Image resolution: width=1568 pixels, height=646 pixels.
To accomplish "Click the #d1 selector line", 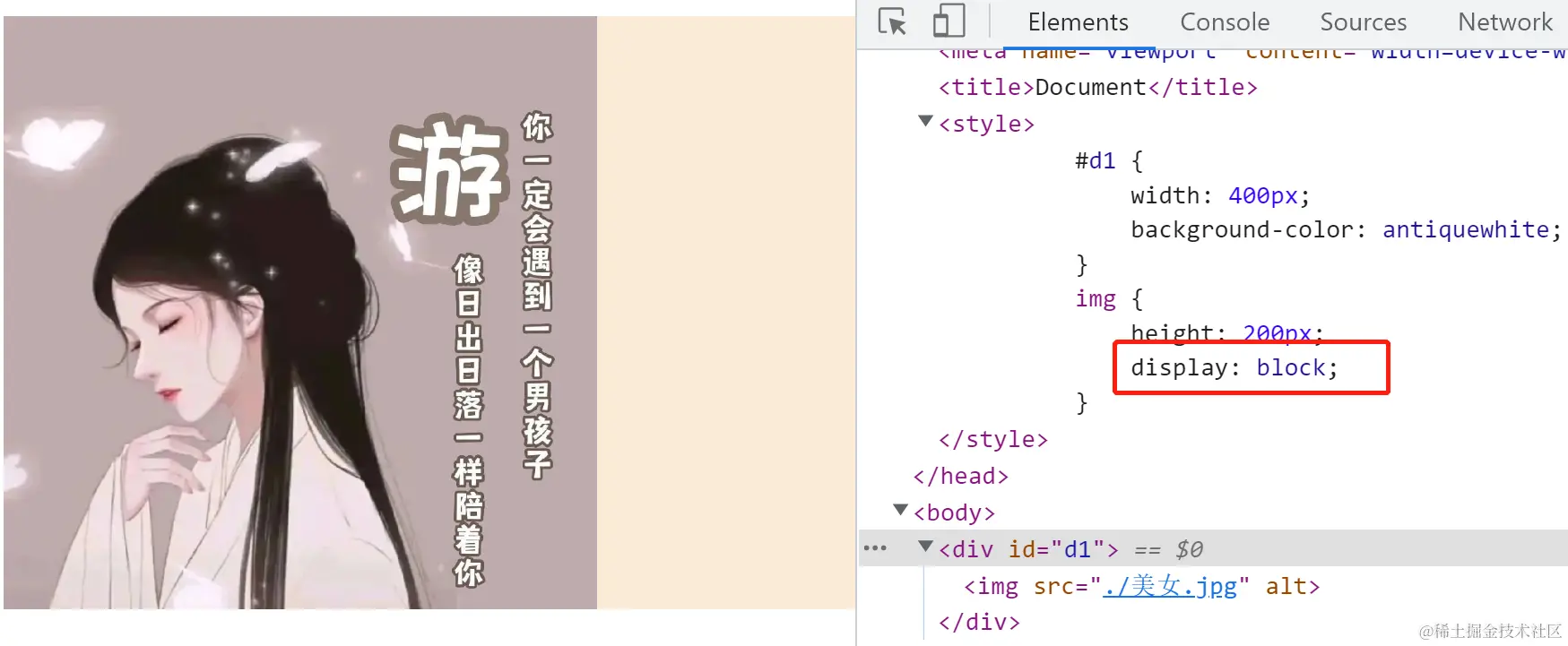I will tap(1109, 160).
